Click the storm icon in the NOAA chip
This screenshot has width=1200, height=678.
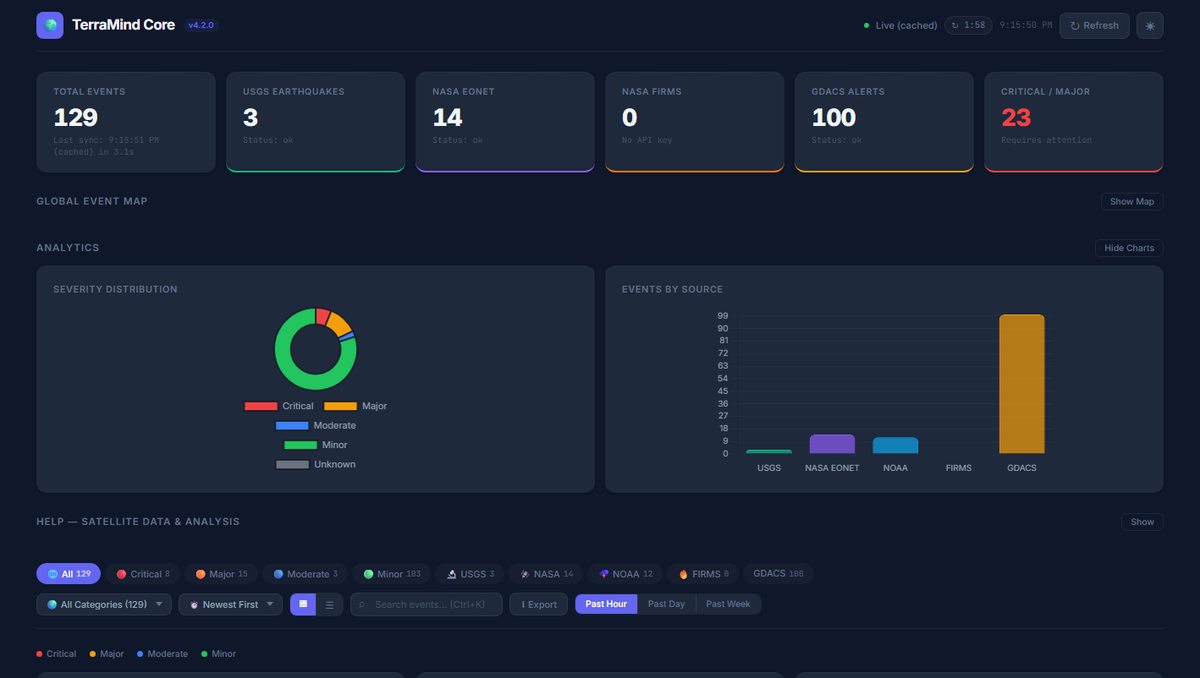[604, 574]
